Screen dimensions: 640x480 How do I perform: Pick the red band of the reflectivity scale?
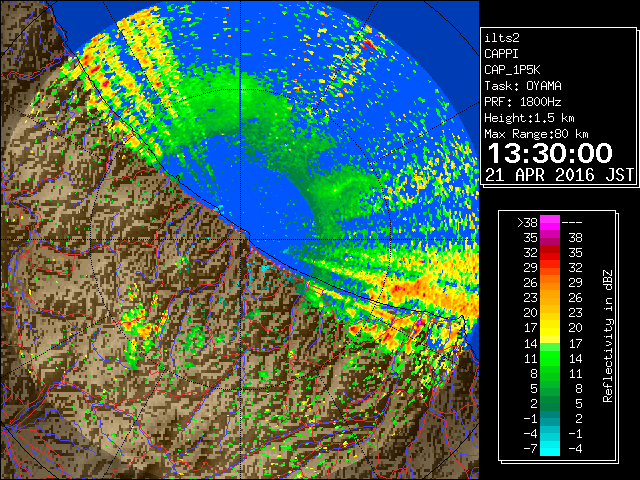tap(549, 253)
